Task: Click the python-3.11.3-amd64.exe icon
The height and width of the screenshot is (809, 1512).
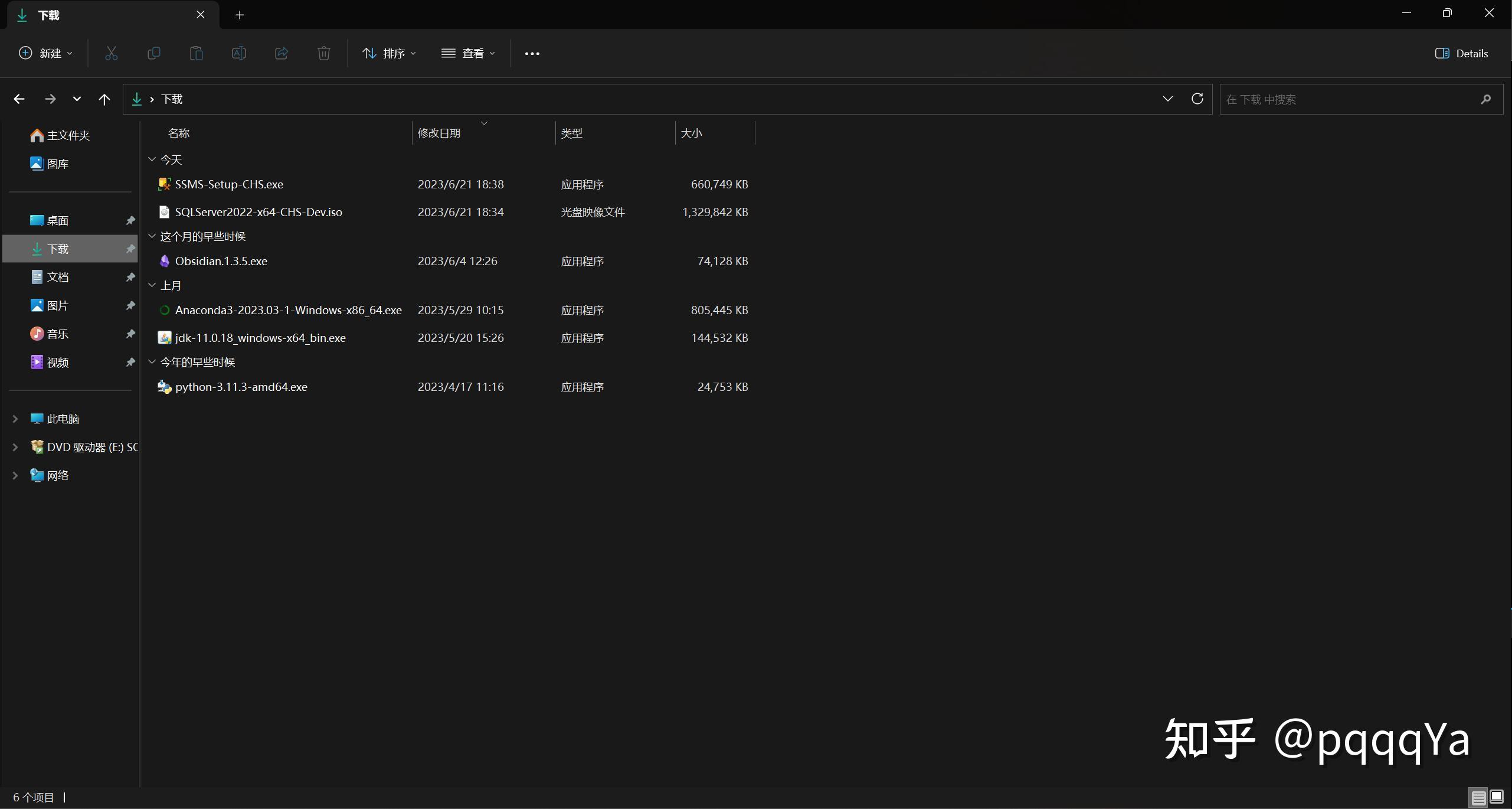Action: (165, 387)
